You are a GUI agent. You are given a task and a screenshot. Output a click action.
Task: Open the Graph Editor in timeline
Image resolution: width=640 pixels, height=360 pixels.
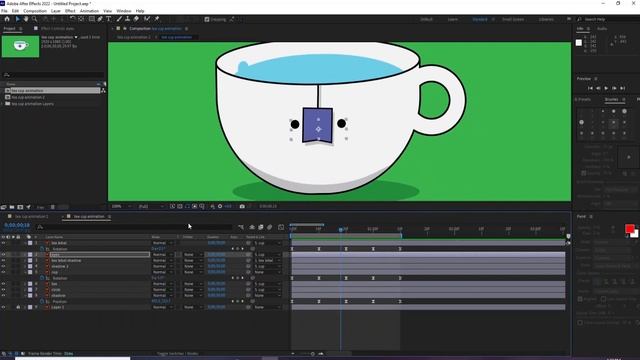(281, 227)
